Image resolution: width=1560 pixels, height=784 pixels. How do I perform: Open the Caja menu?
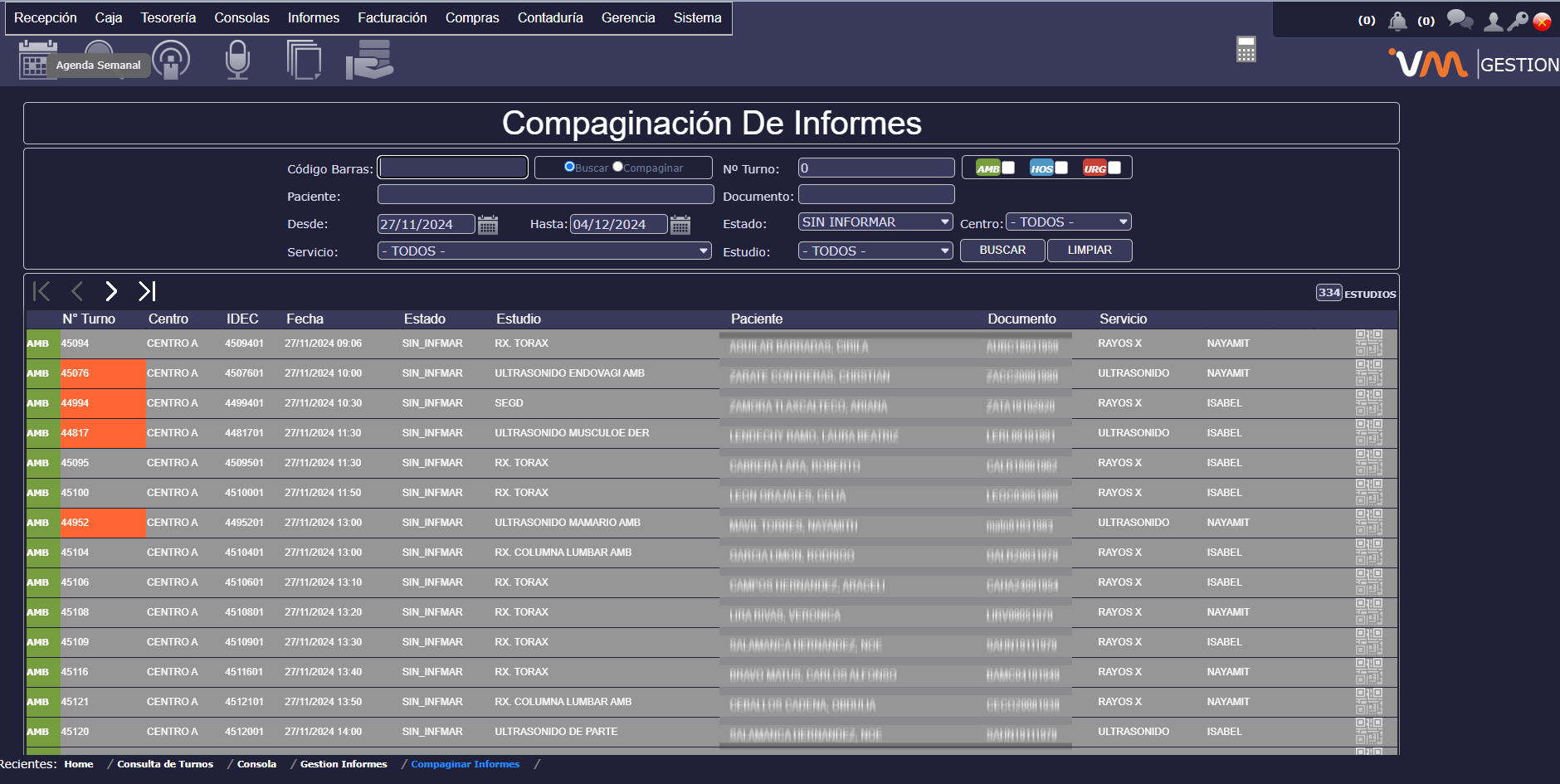pos(109,17)
